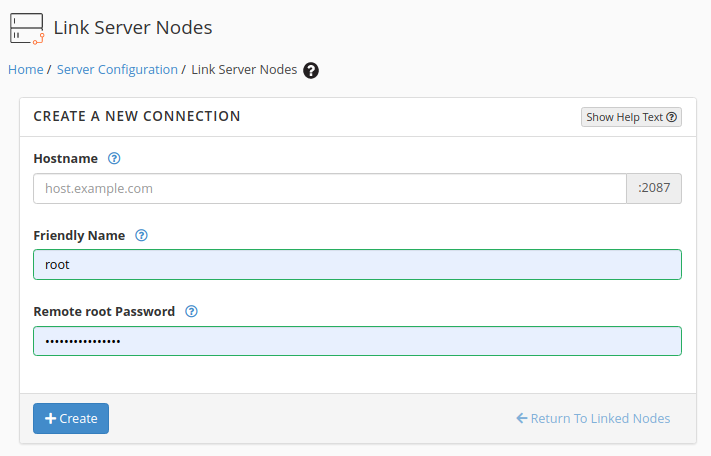Click the Hostname label text
711x456 pixels.
[x=66, y=158]
